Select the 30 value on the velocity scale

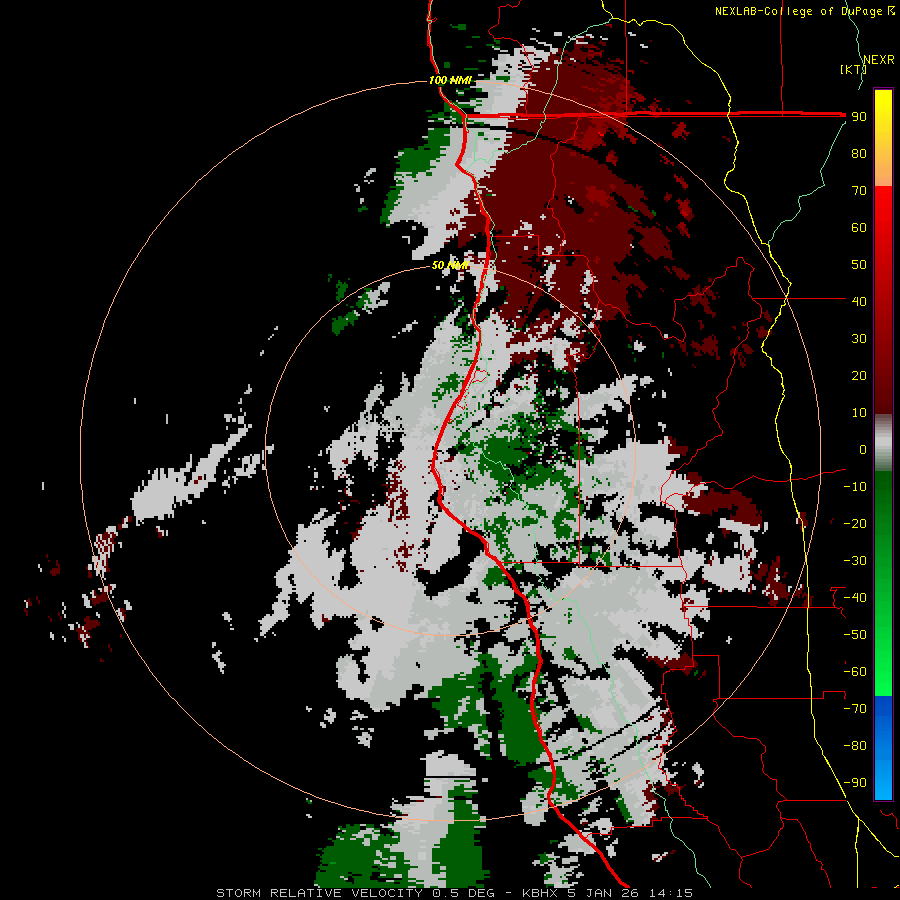[859, 339]
